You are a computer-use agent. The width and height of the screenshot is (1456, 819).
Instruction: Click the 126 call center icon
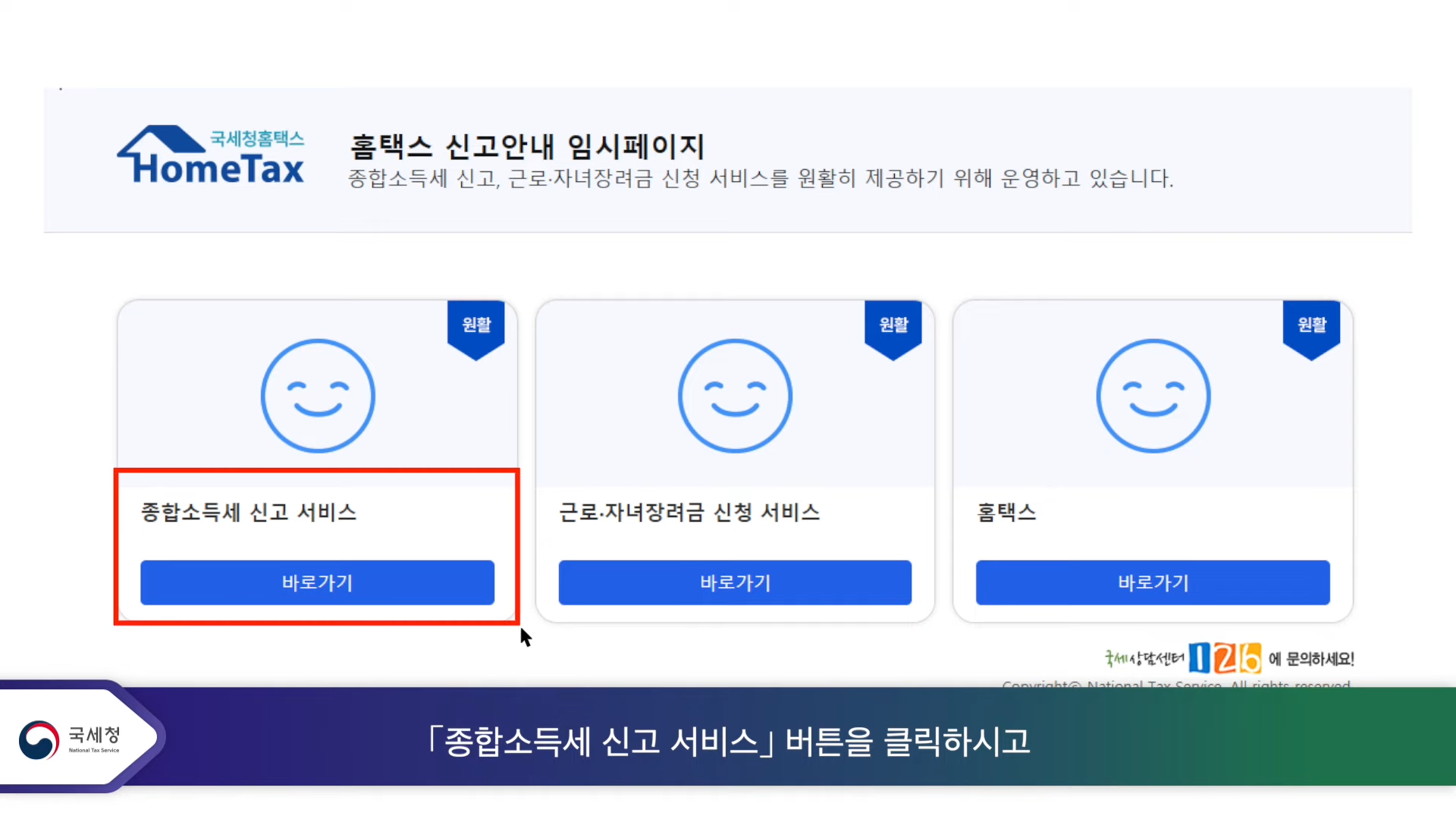(1224, 657)
